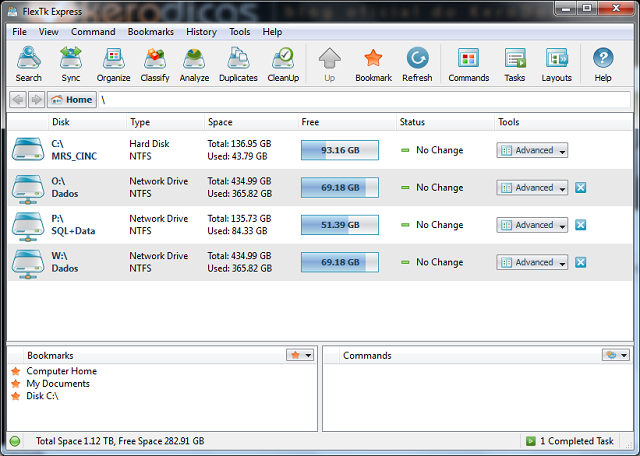This screenshot has width=640, height=456.
Task: Select the P:\ SQL+Data drive icon
Action: tap(28, 226)
